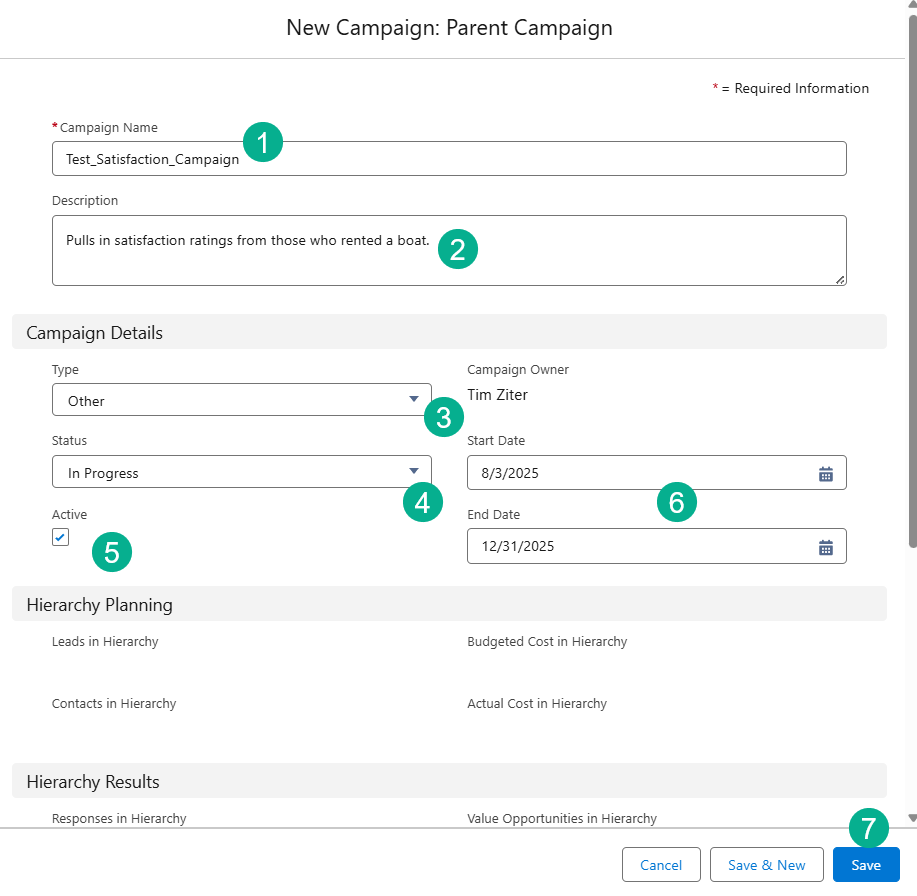The image size is (917, 896).
Task: Expand the Status dropdown showing In Progress
Action: 241,473
